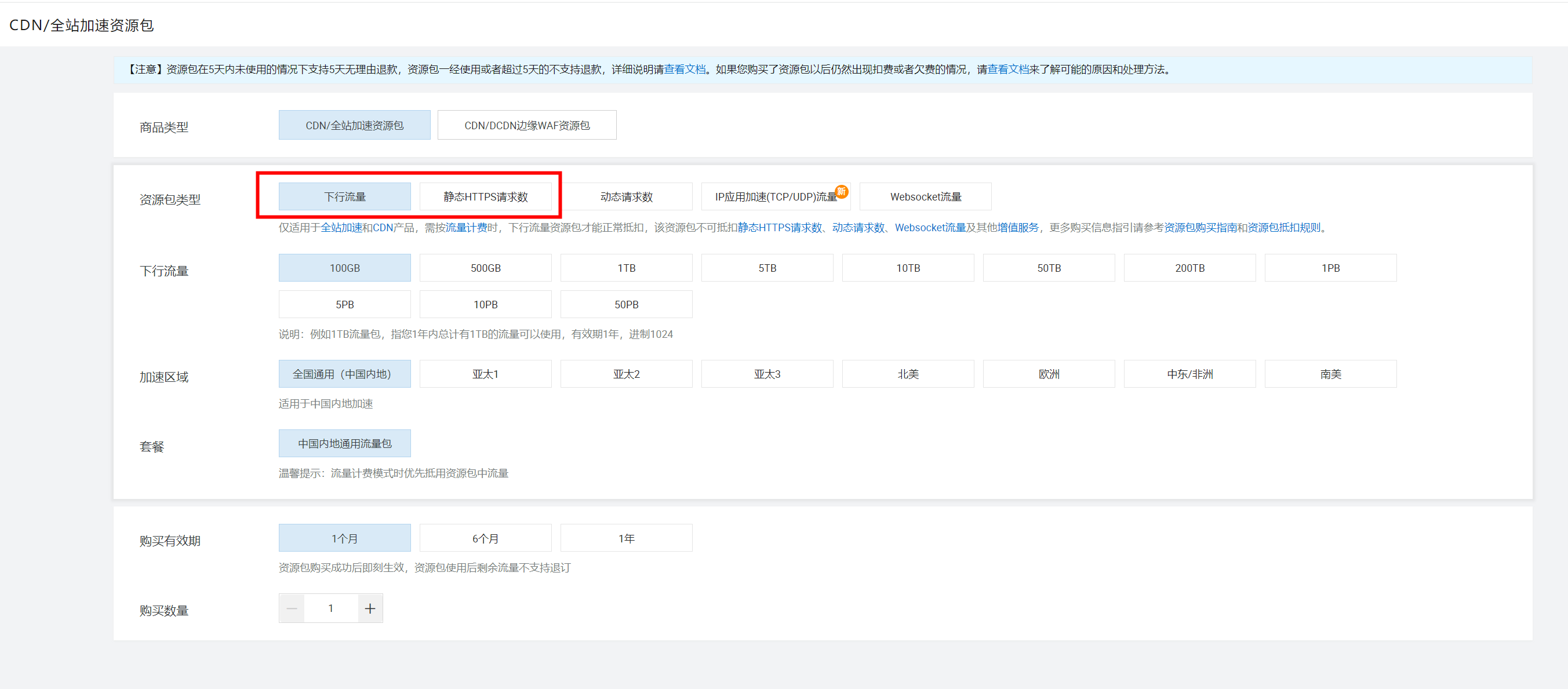Increase purchase quantity with plus button
This screenshot has width=1568, height=689.
370,607
